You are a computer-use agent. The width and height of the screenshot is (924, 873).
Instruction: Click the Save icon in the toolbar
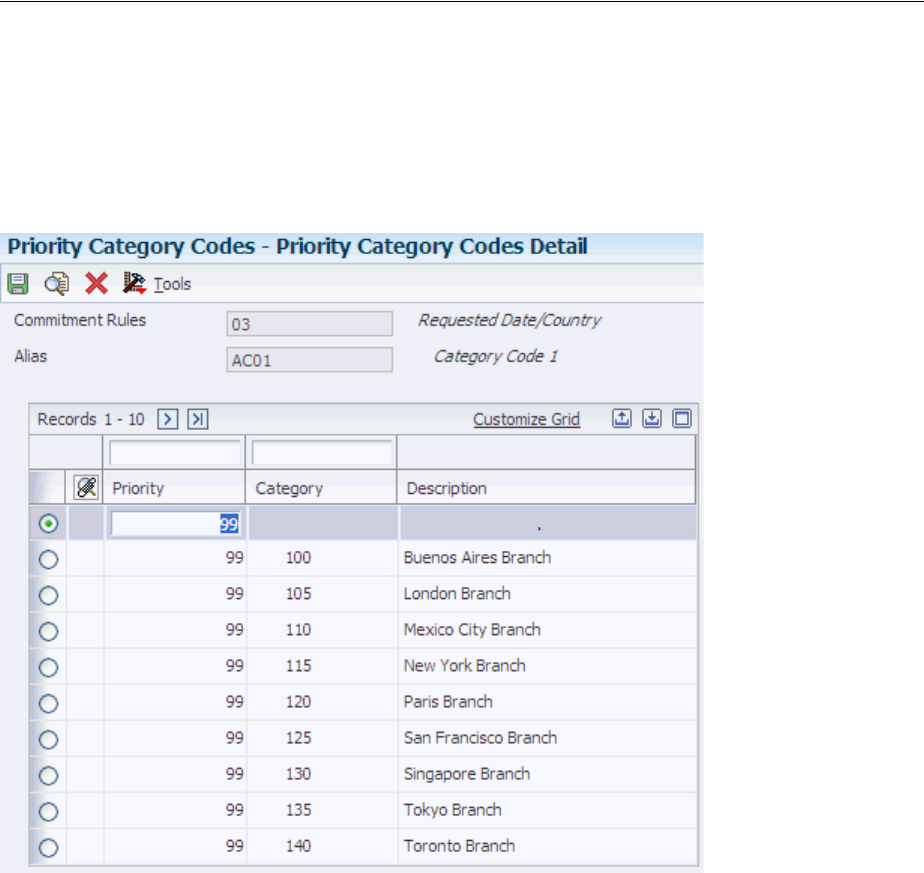coord(18,283)
